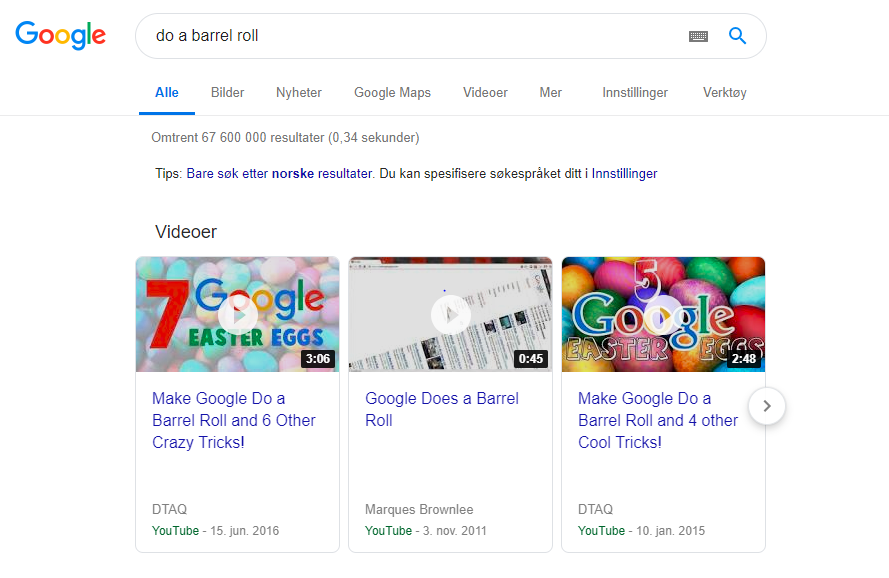The image size is (889, 578).
Task: Click DTAQ under the 6 Other Crazy Tricks video
Action: pyautogui.click(x=170, y=509)
